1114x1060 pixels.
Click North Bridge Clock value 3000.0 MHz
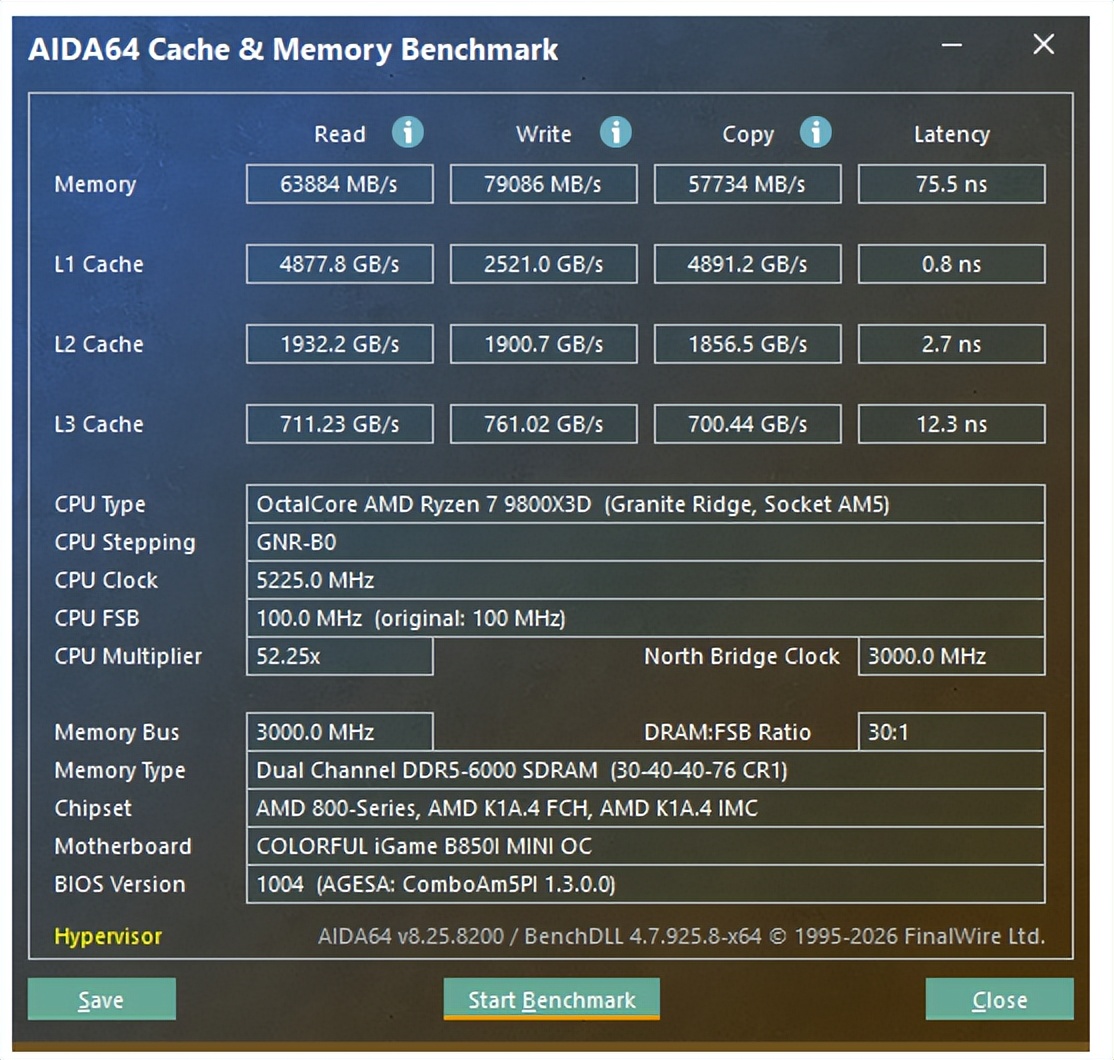[x=951, y=656]
